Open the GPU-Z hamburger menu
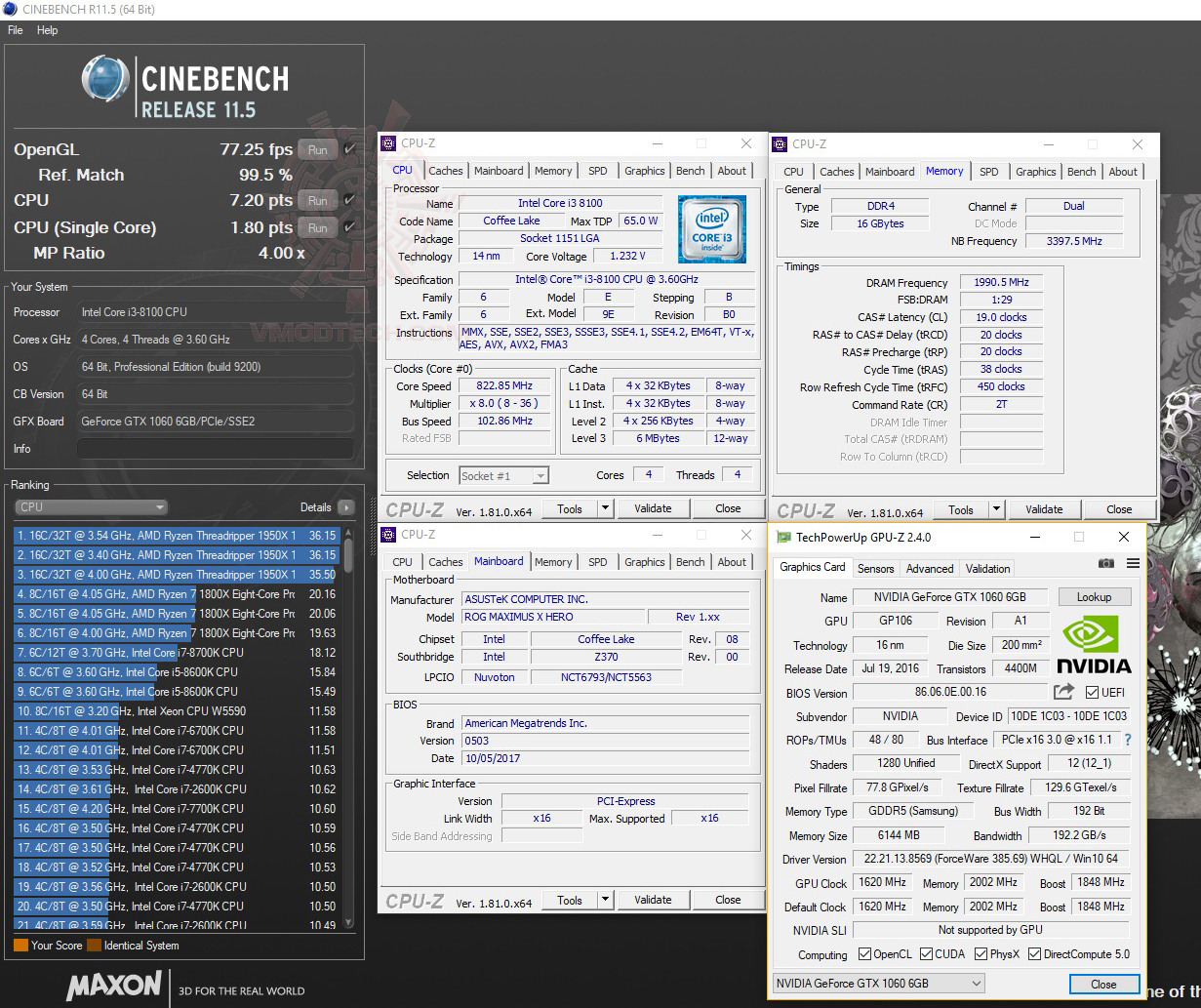The width and height of the screenshot is (1201, 1008). point(1133,563)
